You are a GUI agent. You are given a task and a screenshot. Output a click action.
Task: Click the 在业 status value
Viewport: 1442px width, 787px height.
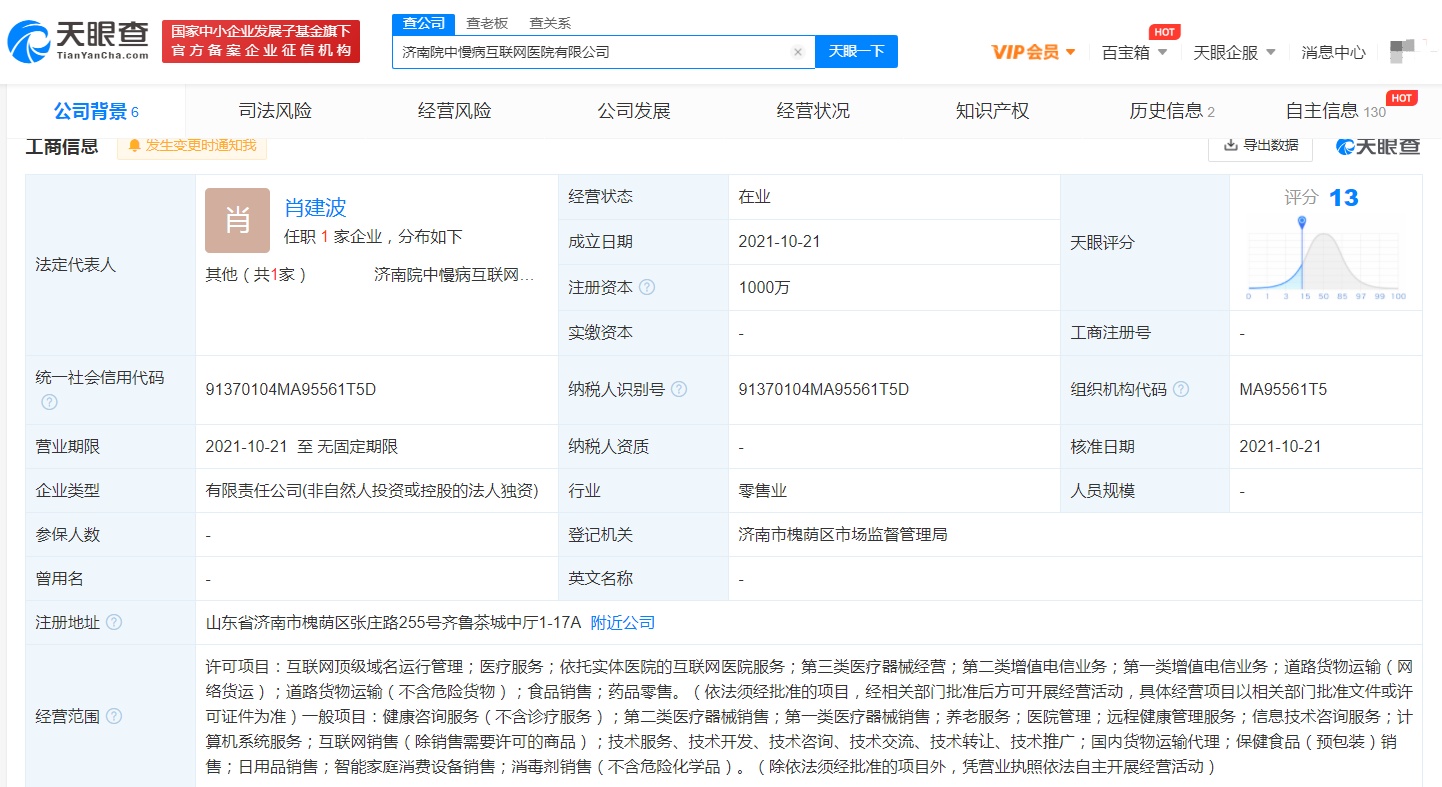click(755, 197)
